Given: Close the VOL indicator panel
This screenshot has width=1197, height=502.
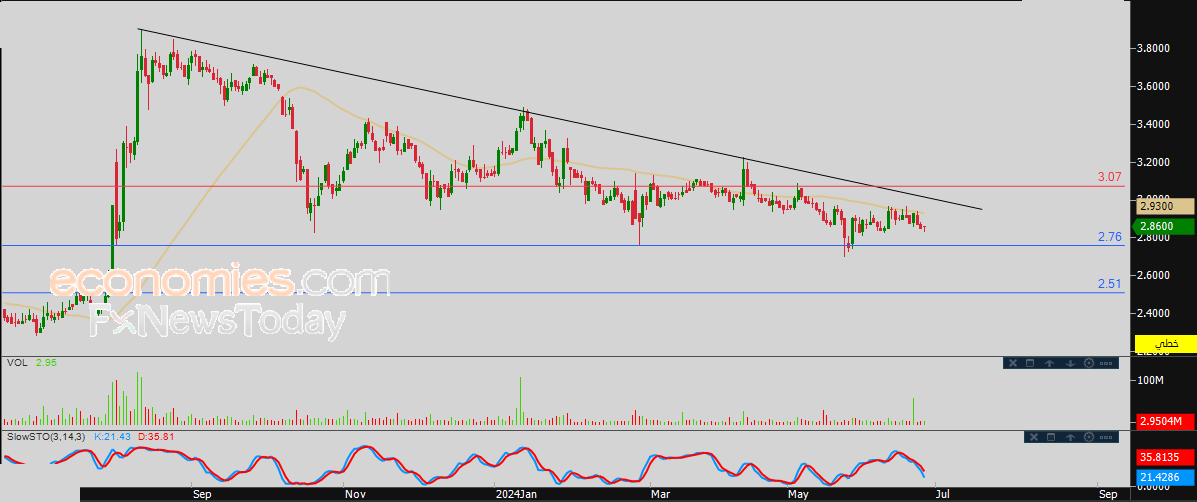Looking at the screenshot, I should [1013, 363].
